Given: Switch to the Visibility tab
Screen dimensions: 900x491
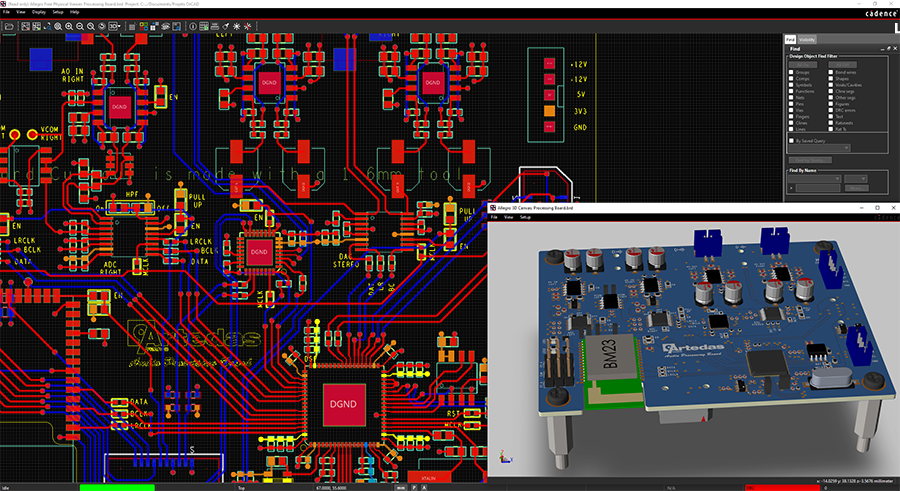Looking at the screenshot, I should [807, 40].
